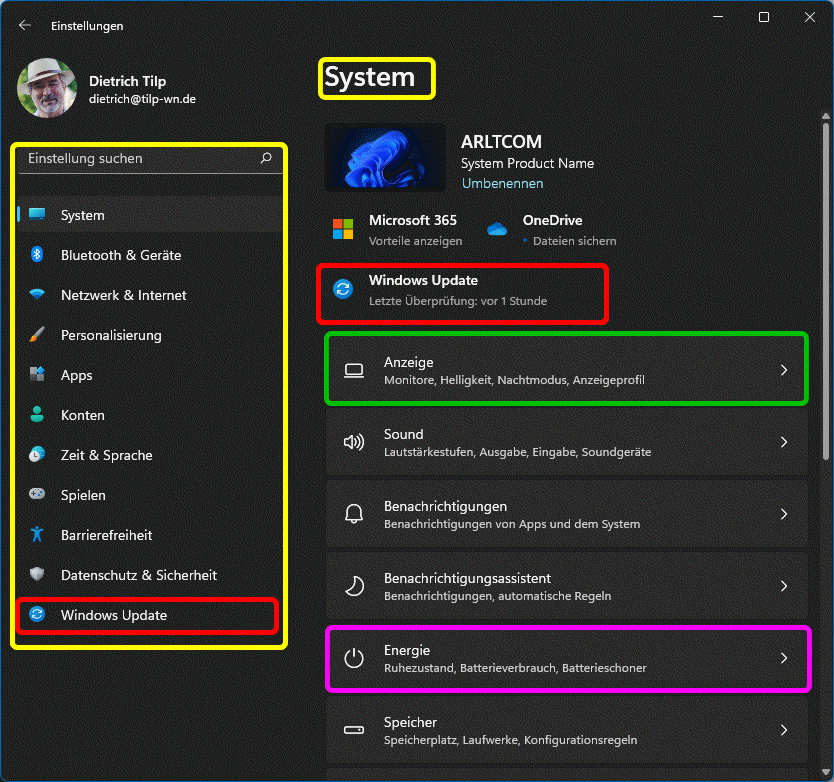834x782 pixels.
Task: Select the Netzwerk & Internet wifi icon
Action: coord(37,295)
